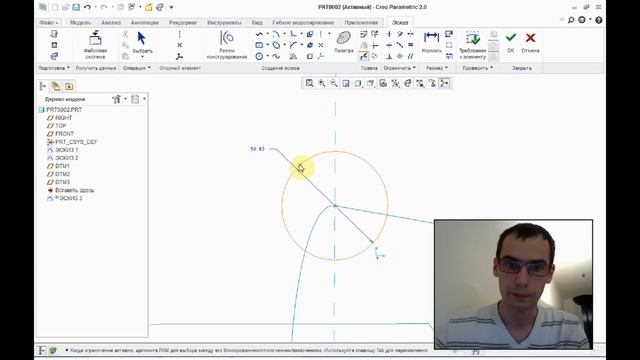Toggle Режим конструирования construction mode

click(x=227, y=38)
